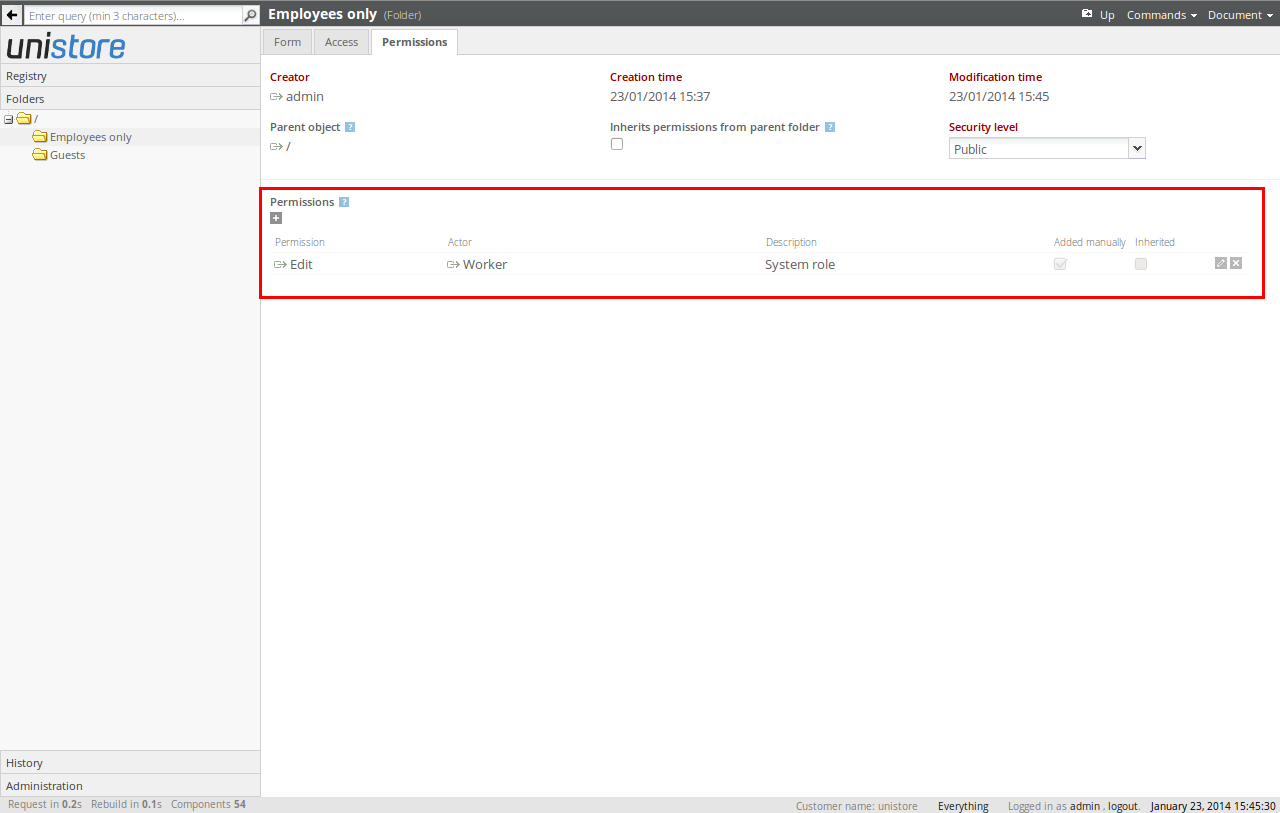Switch to the Form tab
Screen dimensions: 1280x813
287,42
